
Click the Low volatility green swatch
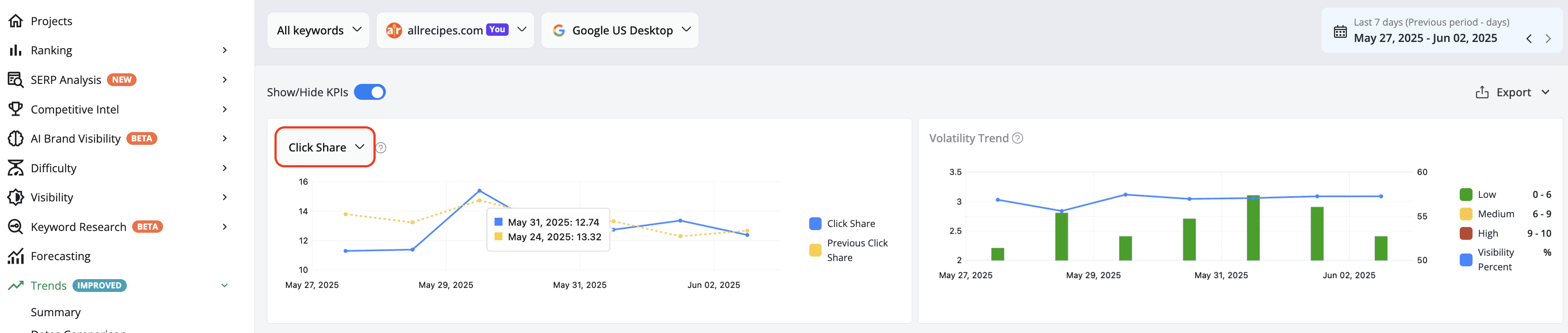tap(1466, 195)
